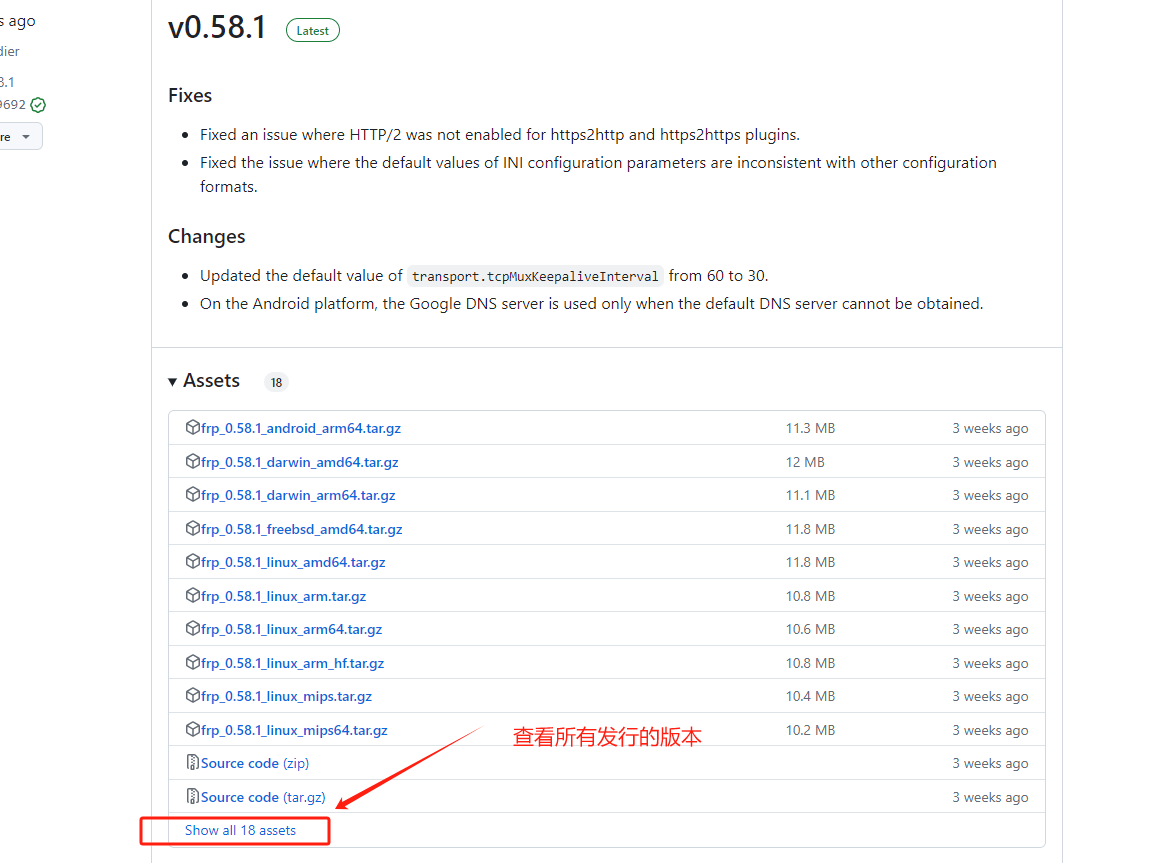1174x863 pixels.
Task: Download frp_0.58.1_linux_arm64.tar.gz
Action: (291, 629)
